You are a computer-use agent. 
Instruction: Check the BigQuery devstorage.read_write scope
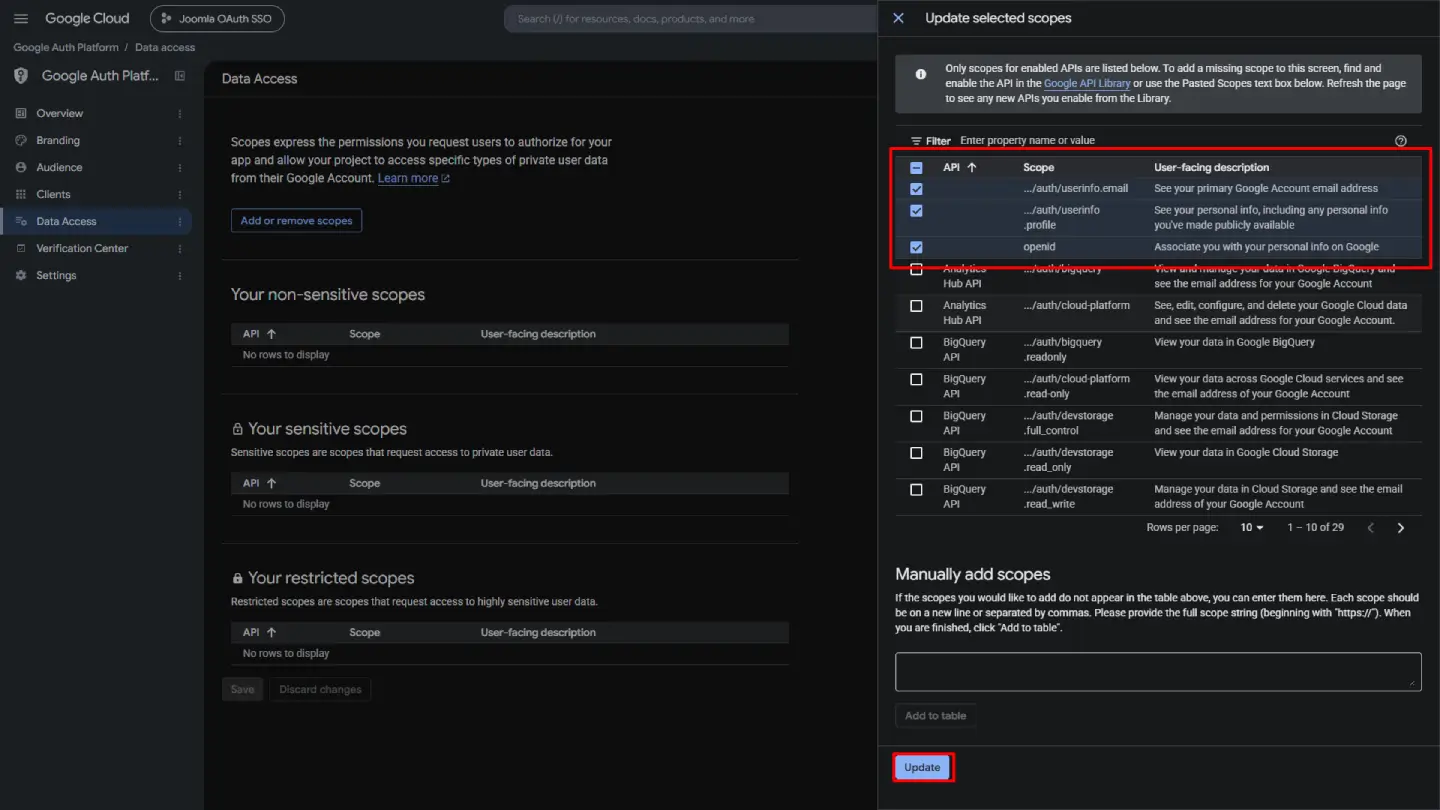(916, 490)
